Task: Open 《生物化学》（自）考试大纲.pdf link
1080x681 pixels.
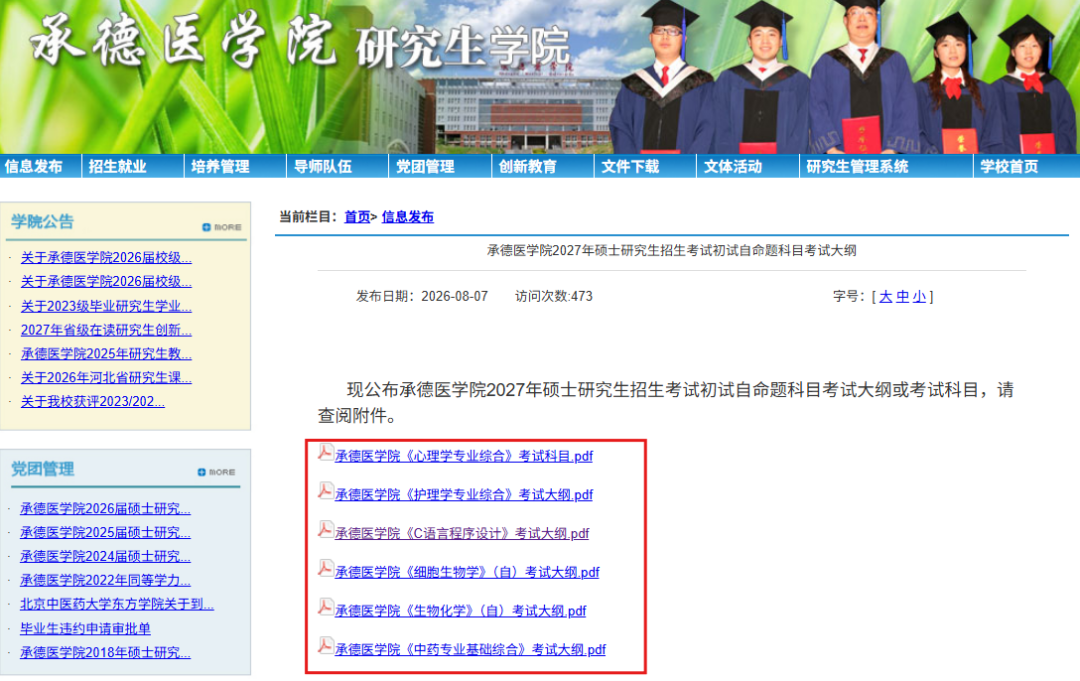Action: coord(460,610)
